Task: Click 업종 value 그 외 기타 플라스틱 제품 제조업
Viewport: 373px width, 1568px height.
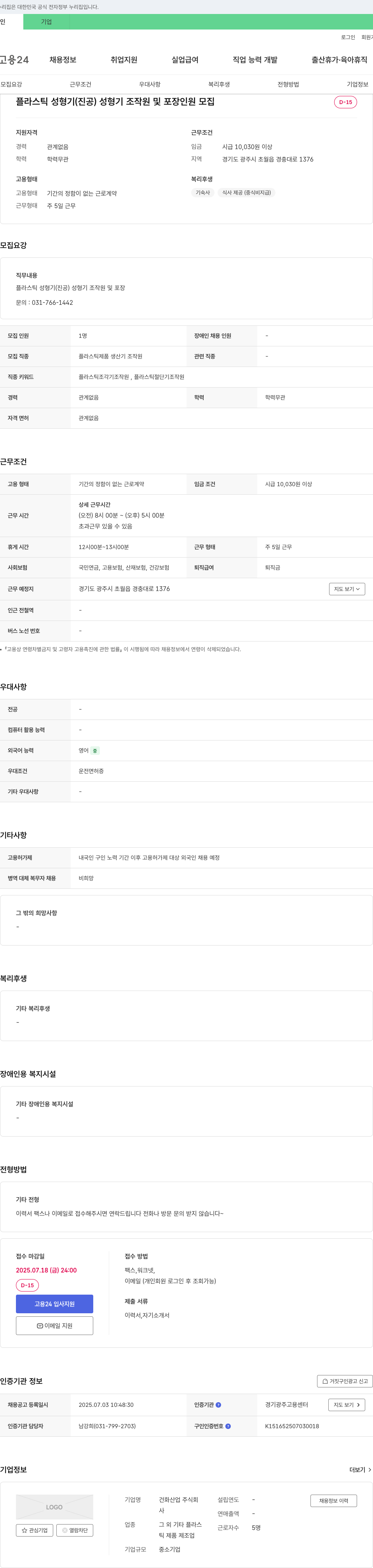Action: (180, 1530)
